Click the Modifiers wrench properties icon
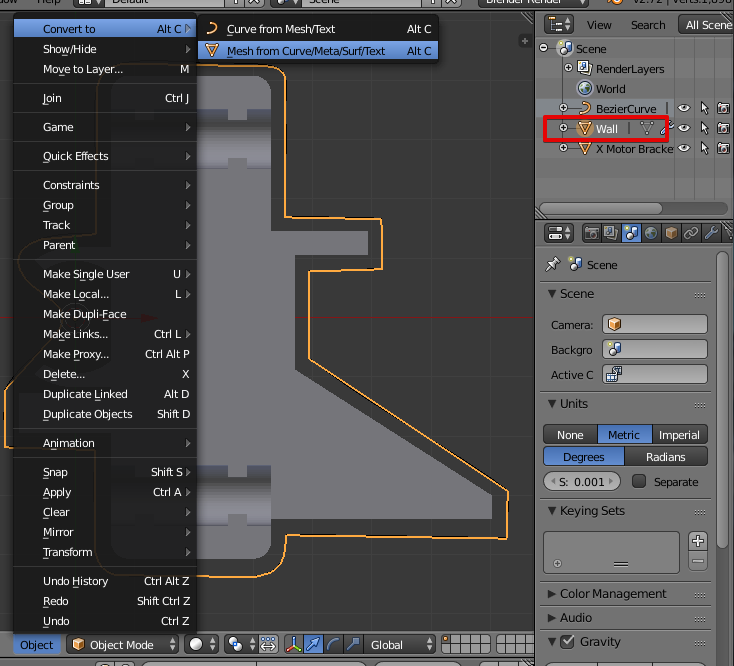 [x=711, y=233]
